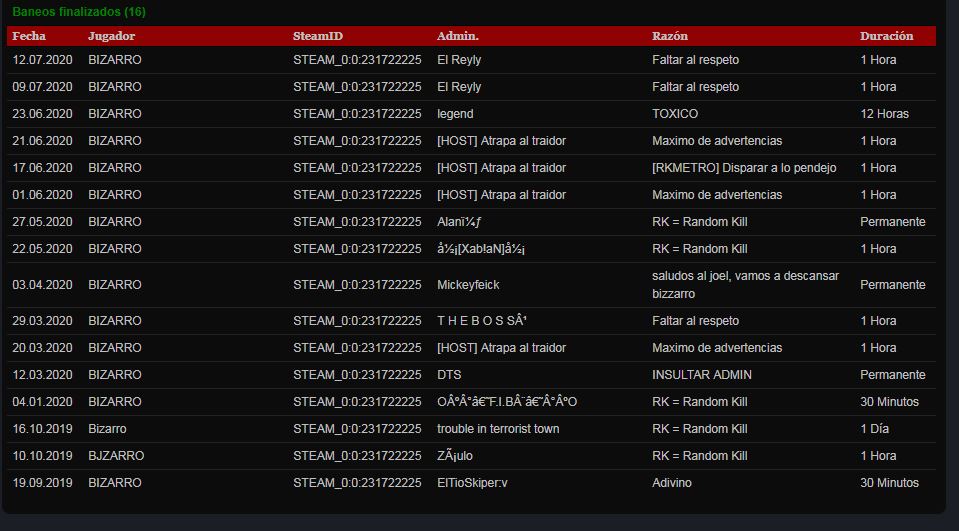Click the Duración column header
The height and width of the screenshot is (531, 959).
pyautogui.click(x=886, y=36)
